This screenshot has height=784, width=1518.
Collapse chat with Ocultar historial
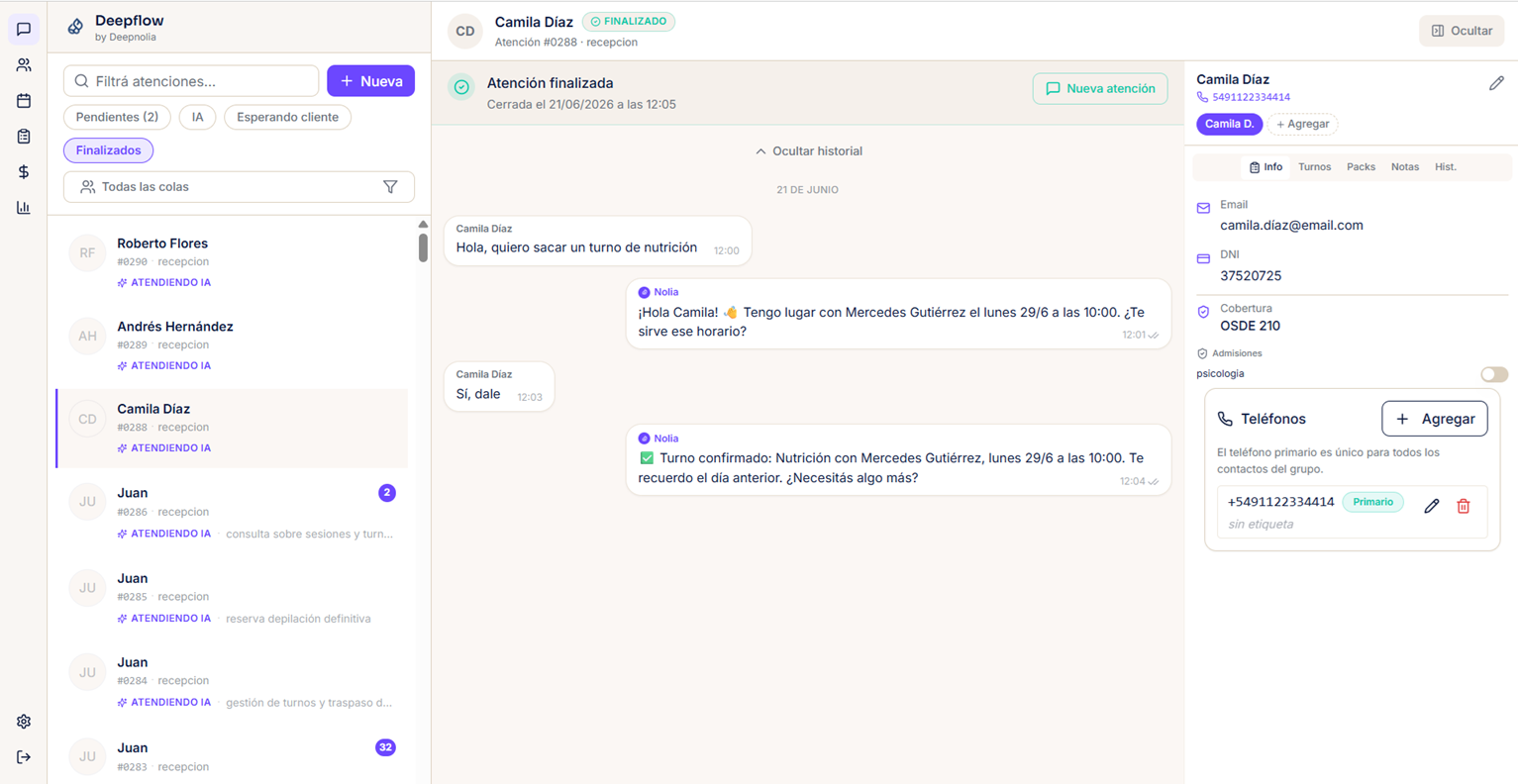click(809, 151)
